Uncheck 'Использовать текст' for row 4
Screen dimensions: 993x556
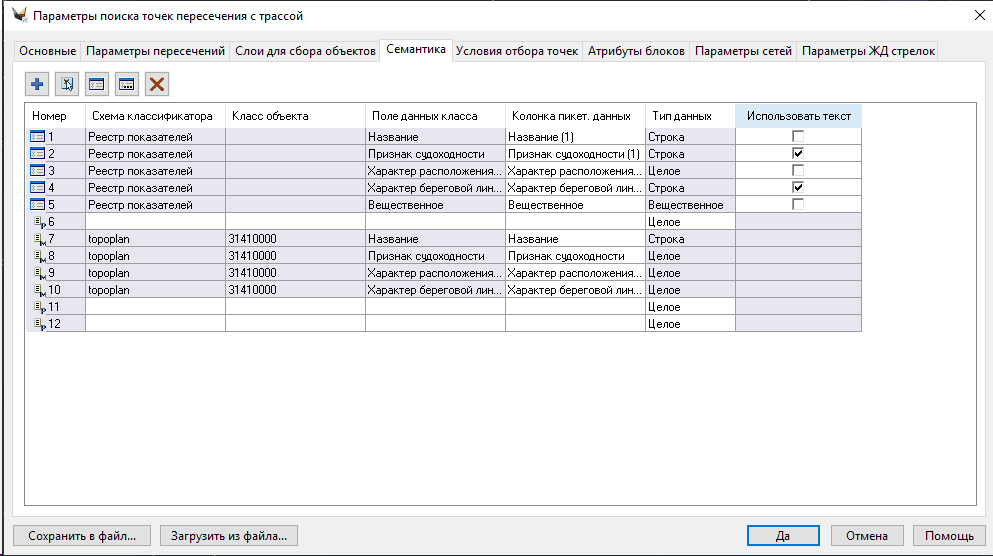[x=798, y=187]
